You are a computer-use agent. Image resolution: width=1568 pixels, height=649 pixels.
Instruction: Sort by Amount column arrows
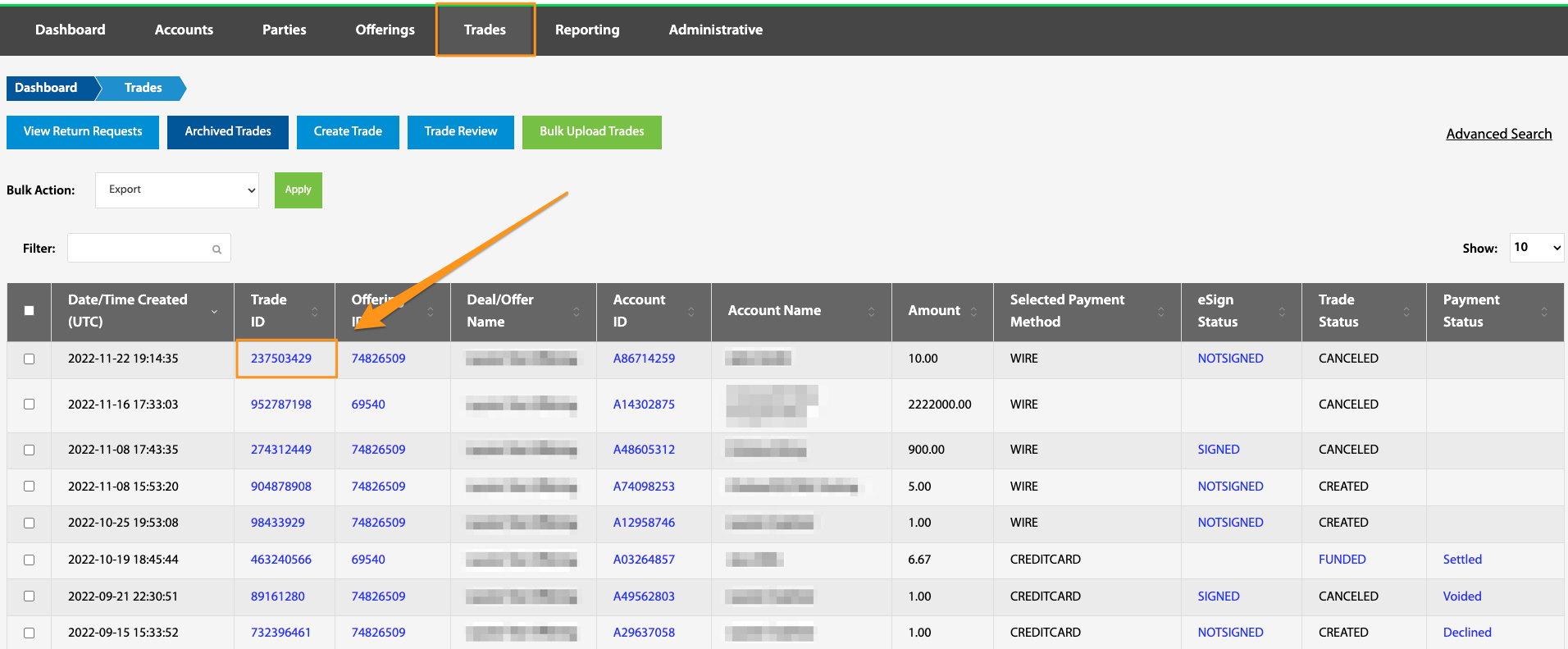(x=973, y=312)
